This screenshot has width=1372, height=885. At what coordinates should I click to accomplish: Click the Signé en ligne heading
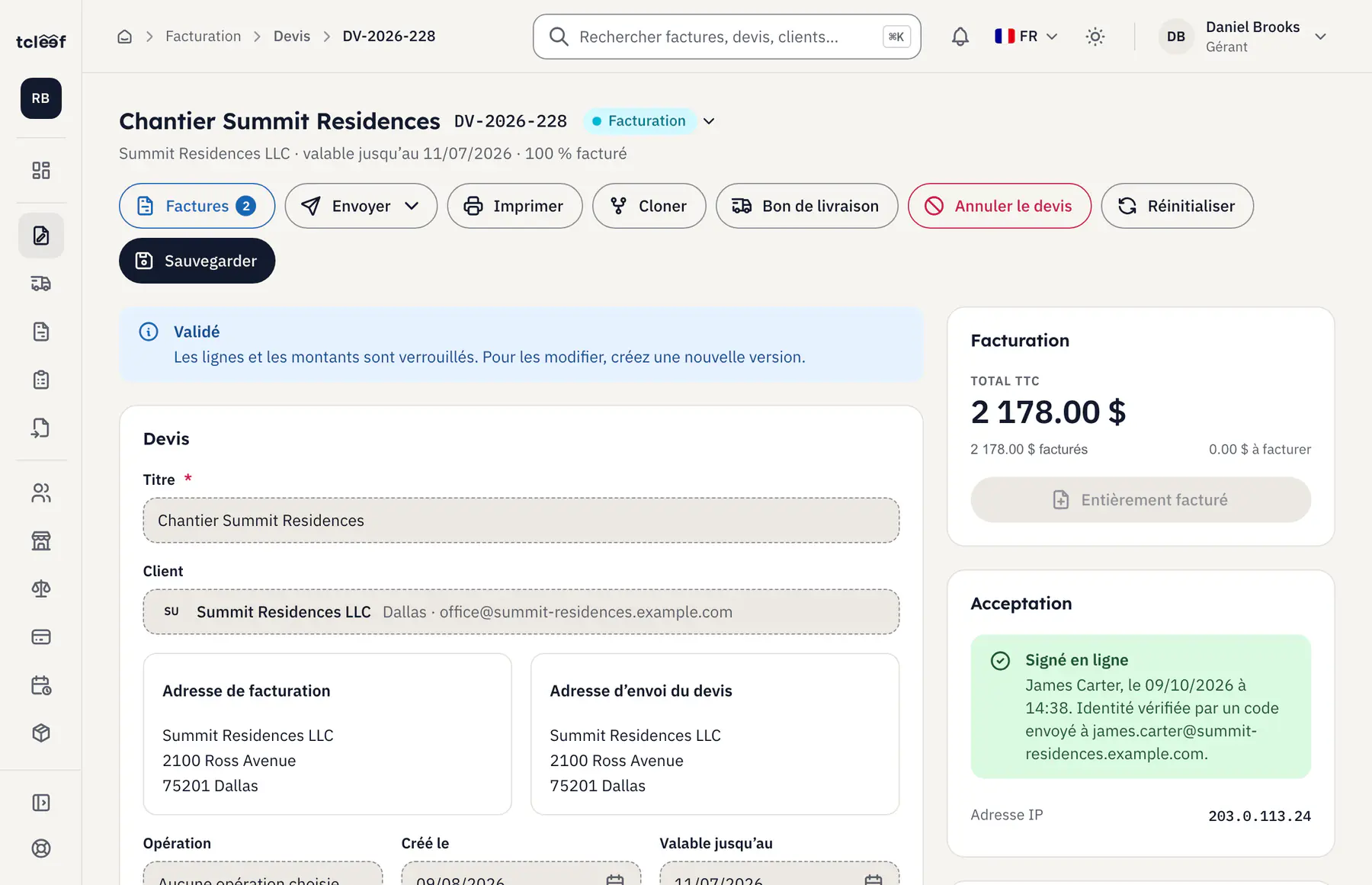coord(1076,660)
